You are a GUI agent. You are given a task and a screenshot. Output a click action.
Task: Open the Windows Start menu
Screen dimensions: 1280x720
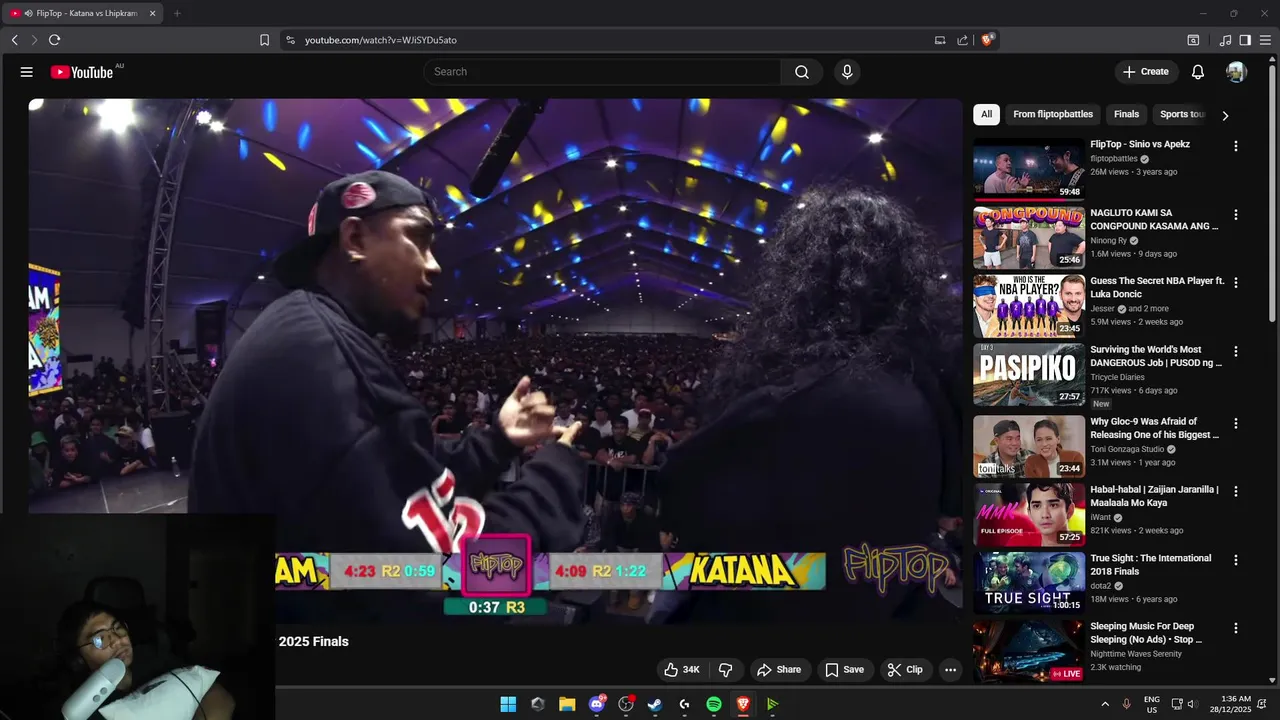pos(508,704)
